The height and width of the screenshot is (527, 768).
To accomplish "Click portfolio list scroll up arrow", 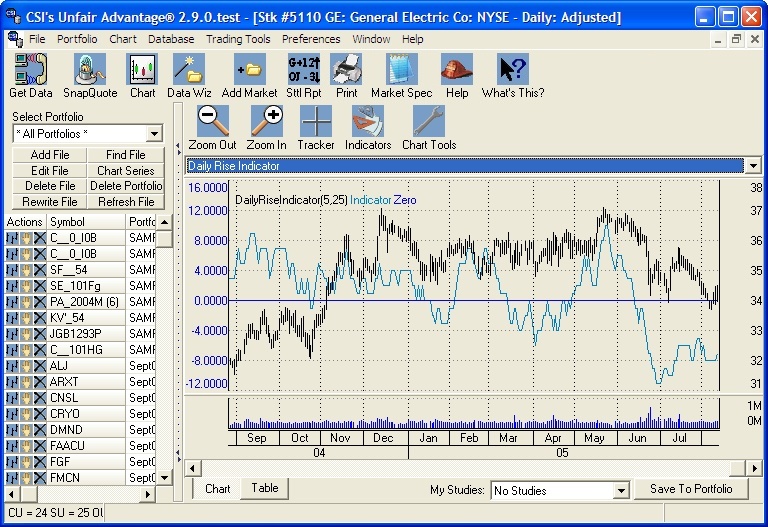I will coord(165,222).
